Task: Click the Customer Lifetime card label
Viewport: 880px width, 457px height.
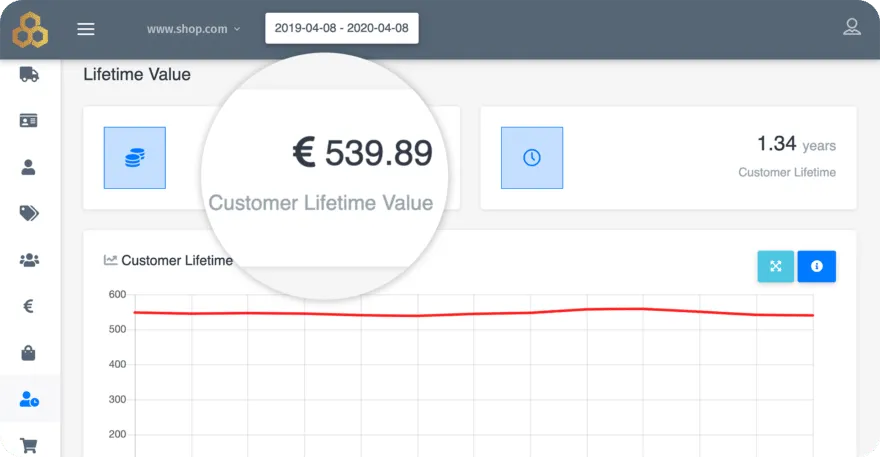Action: 787,172
